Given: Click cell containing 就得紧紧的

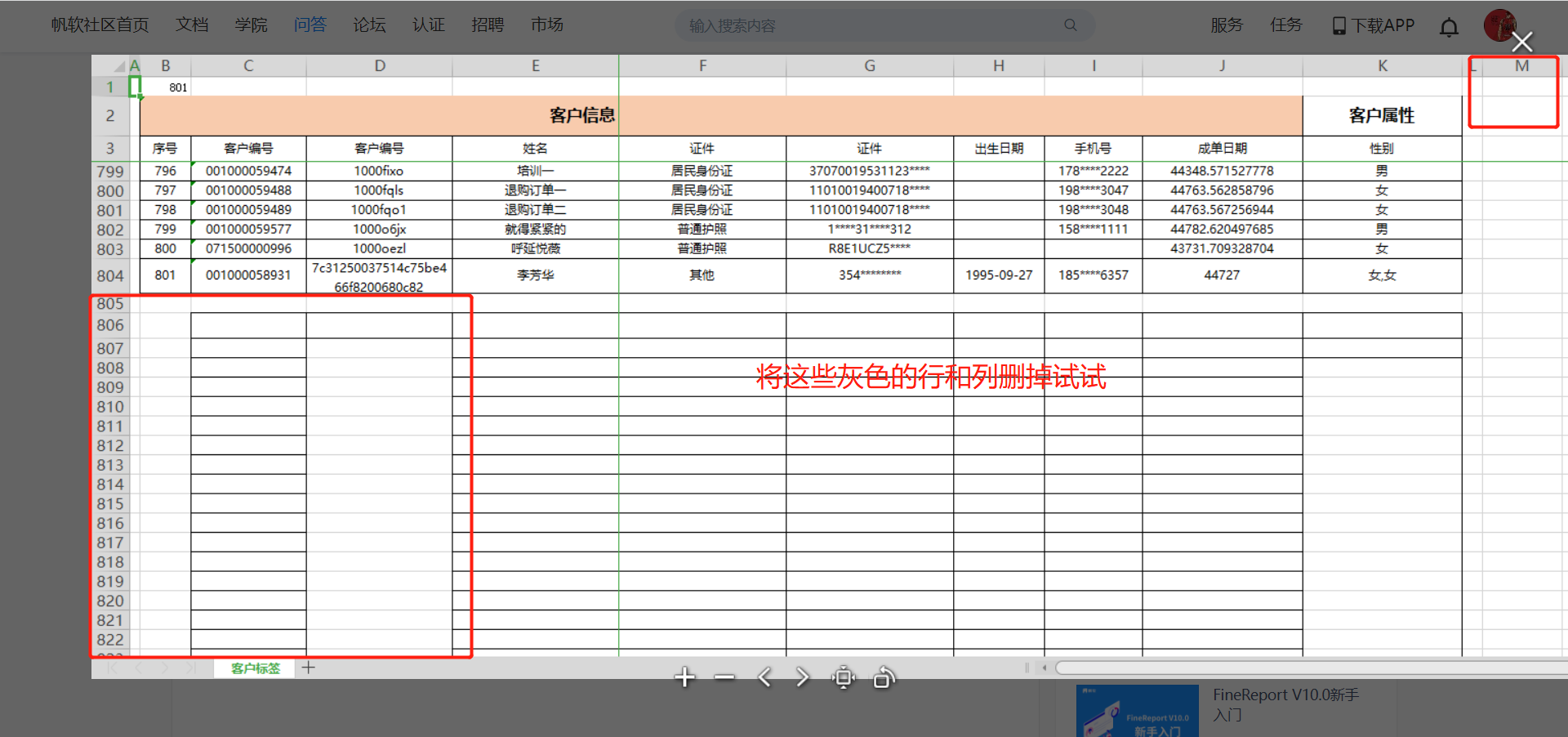Looking at the screenshot, I should click(535, 230).
